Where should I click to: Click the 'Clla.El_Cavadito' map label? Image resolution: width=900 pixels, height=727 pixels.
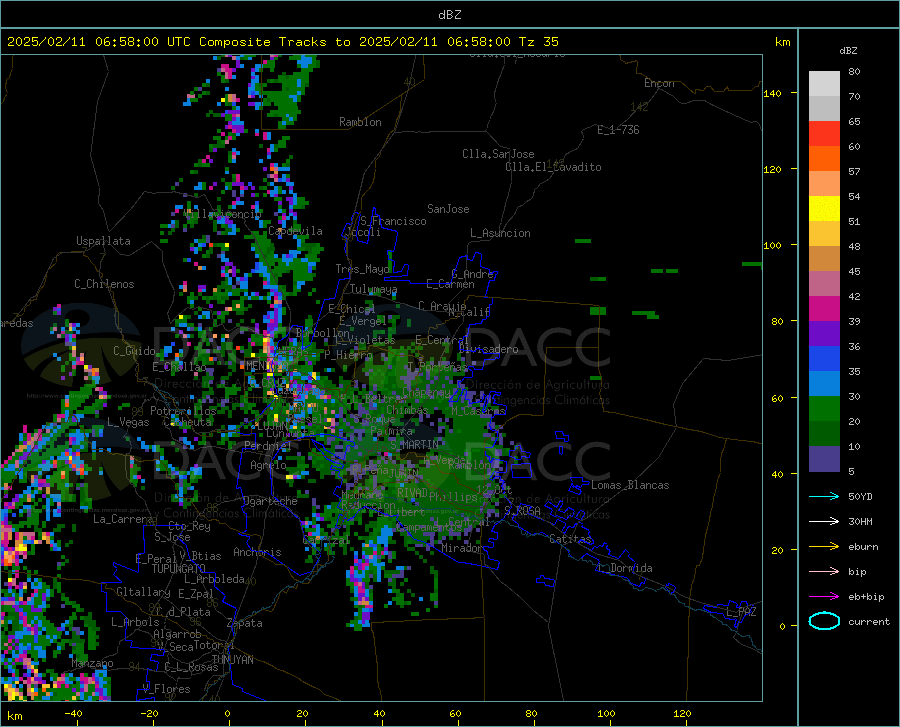(x=553, y=167)
